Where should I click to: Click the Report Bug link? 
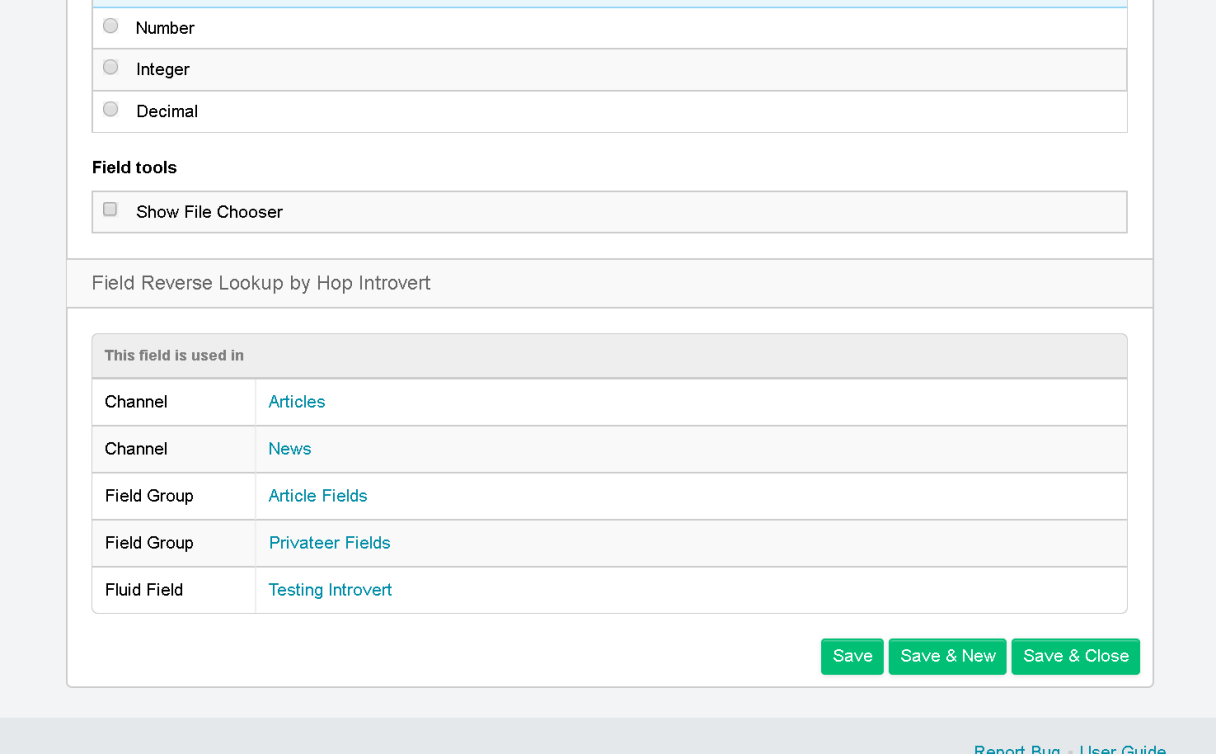(1017, 749)
